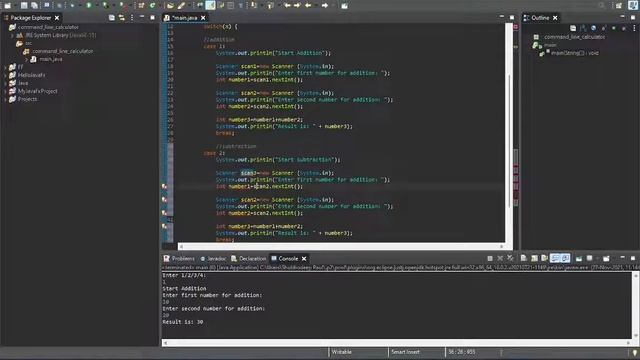The image size is (640, 360).
Task: Toggle show console when standard error changes
Action: pos(565,258)
